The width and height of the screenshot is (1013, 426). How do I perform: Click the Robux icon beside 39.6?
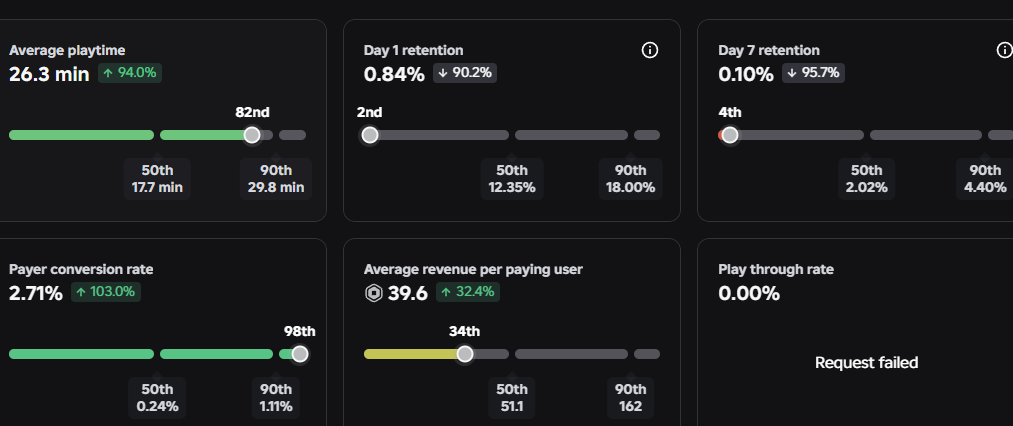click(373, 293)
